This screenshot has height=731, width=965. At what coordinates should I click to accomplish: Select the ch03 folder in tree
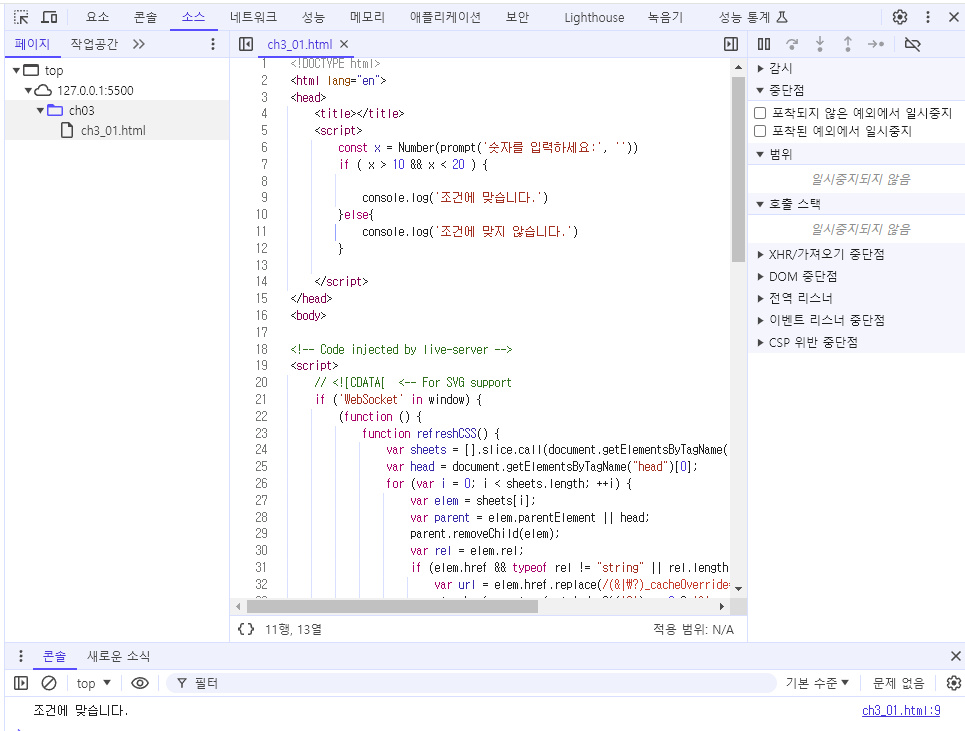click(x=81, y=110)
